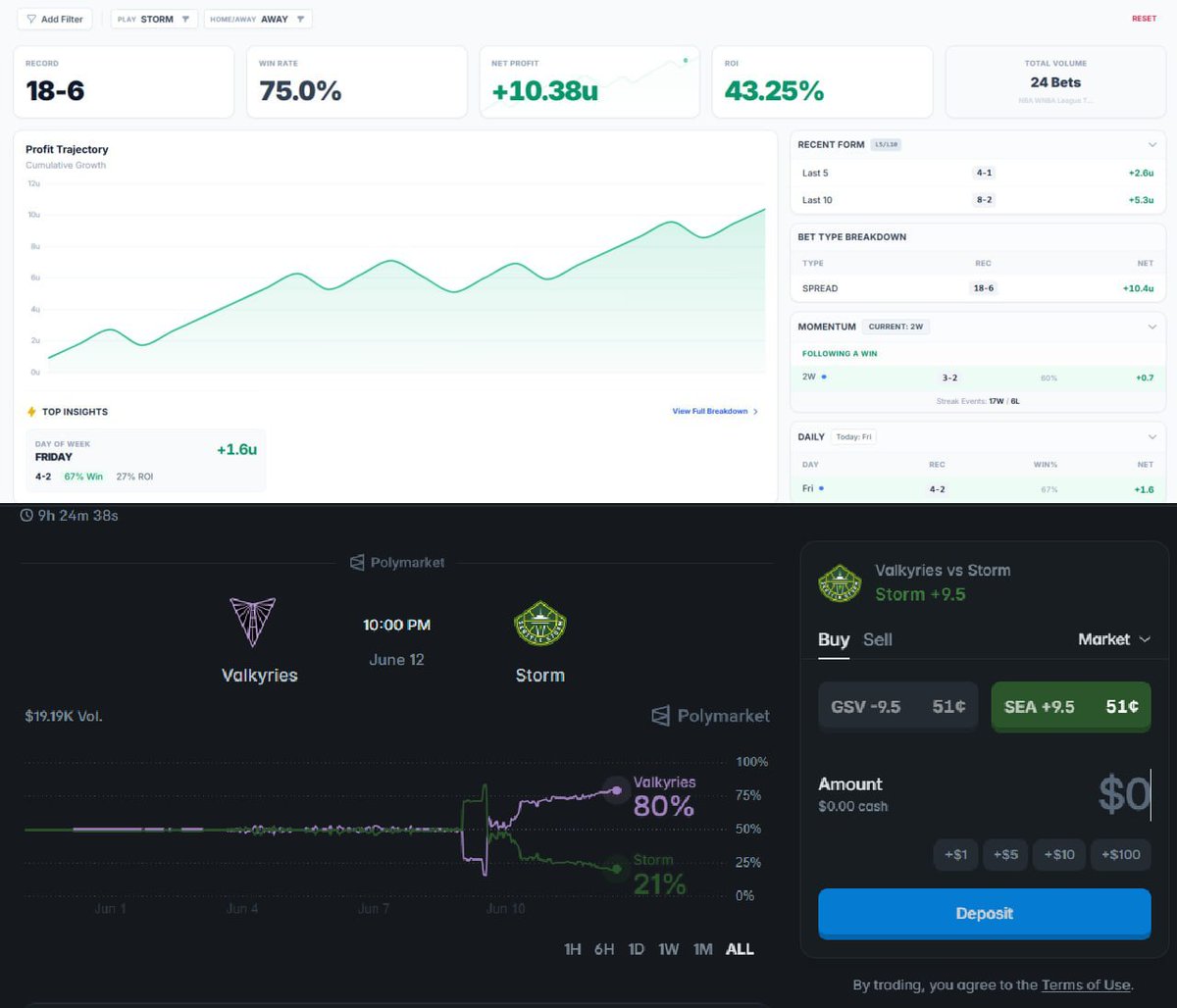Collapse the Daily panel chevron
The width and height of the screenshot is (1177, 1008).
click(x=1152, y=437)
